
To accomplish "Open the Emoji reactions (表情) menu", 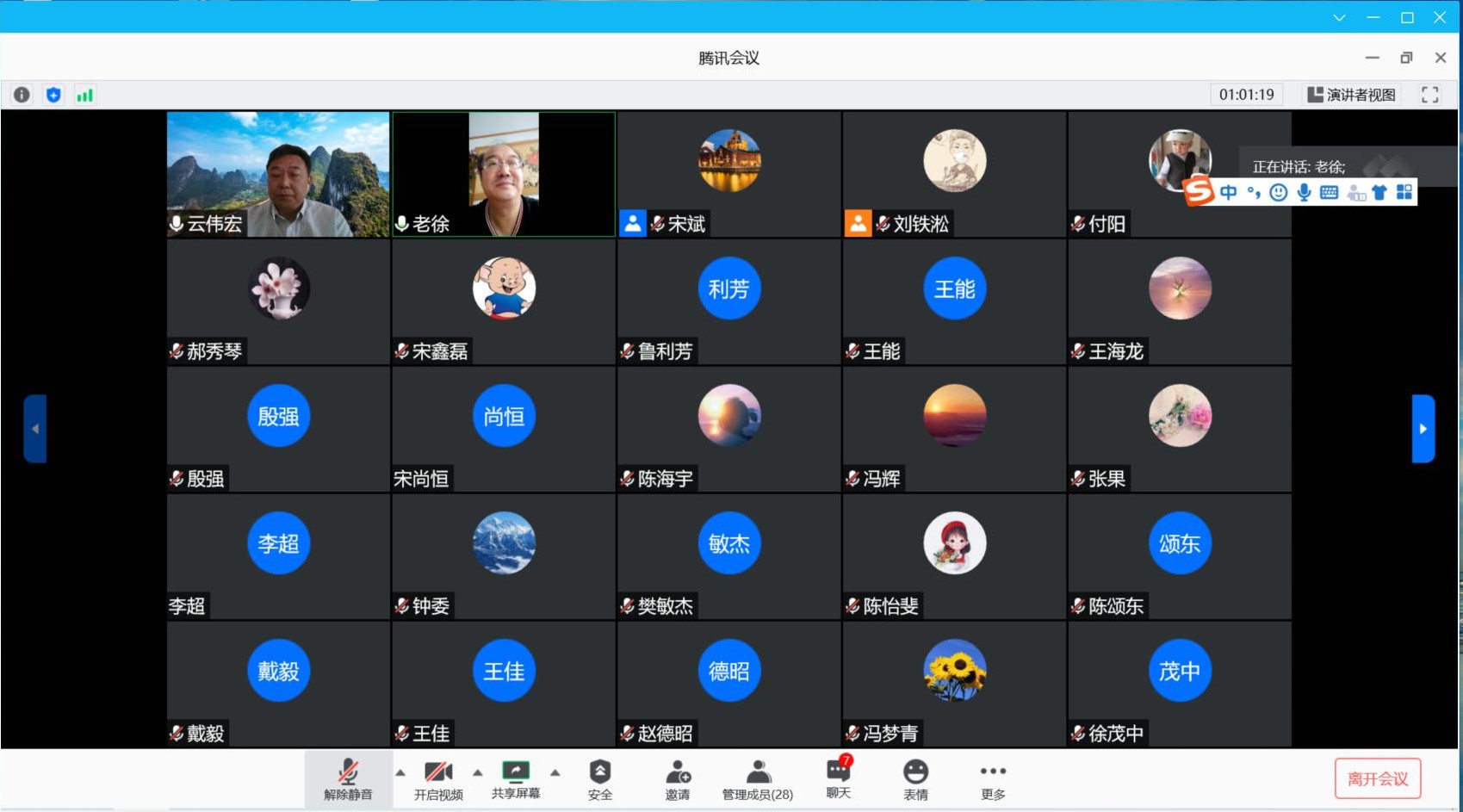I will tap(915, 779).
